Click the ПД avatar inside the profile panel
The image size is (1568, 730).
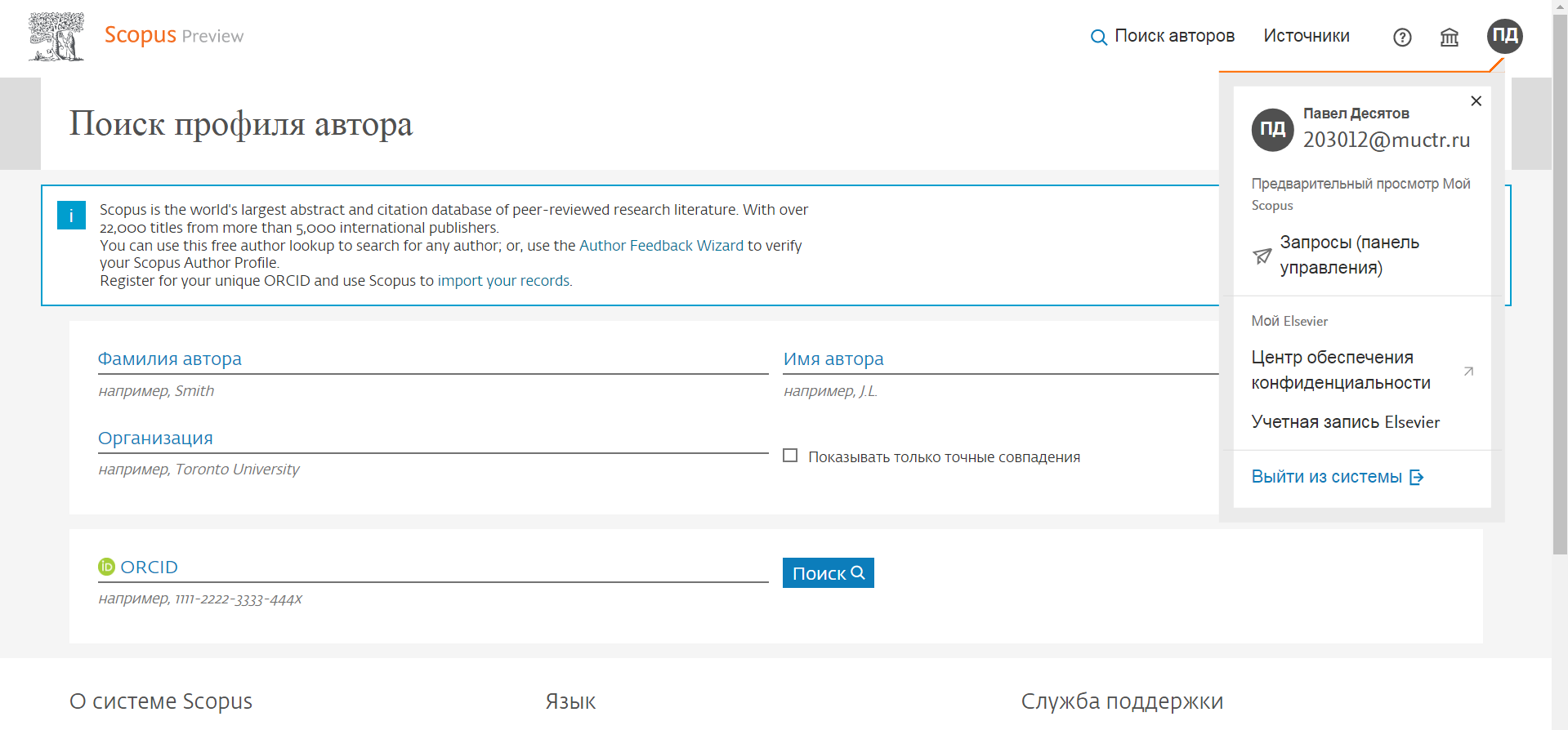tap(1272, 130)
